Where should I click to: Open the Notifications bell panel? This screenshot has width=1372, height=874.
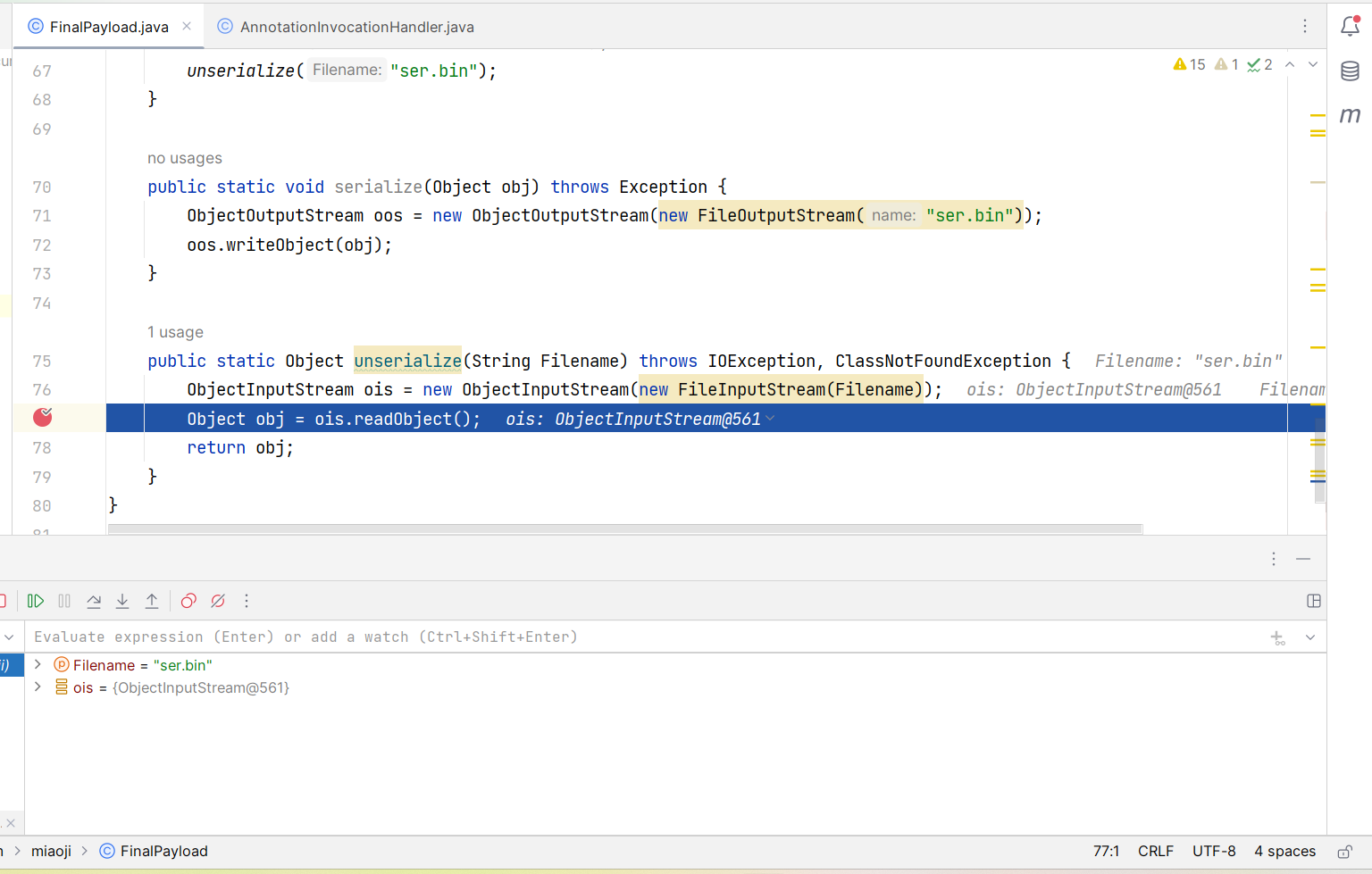[1350, 26]
